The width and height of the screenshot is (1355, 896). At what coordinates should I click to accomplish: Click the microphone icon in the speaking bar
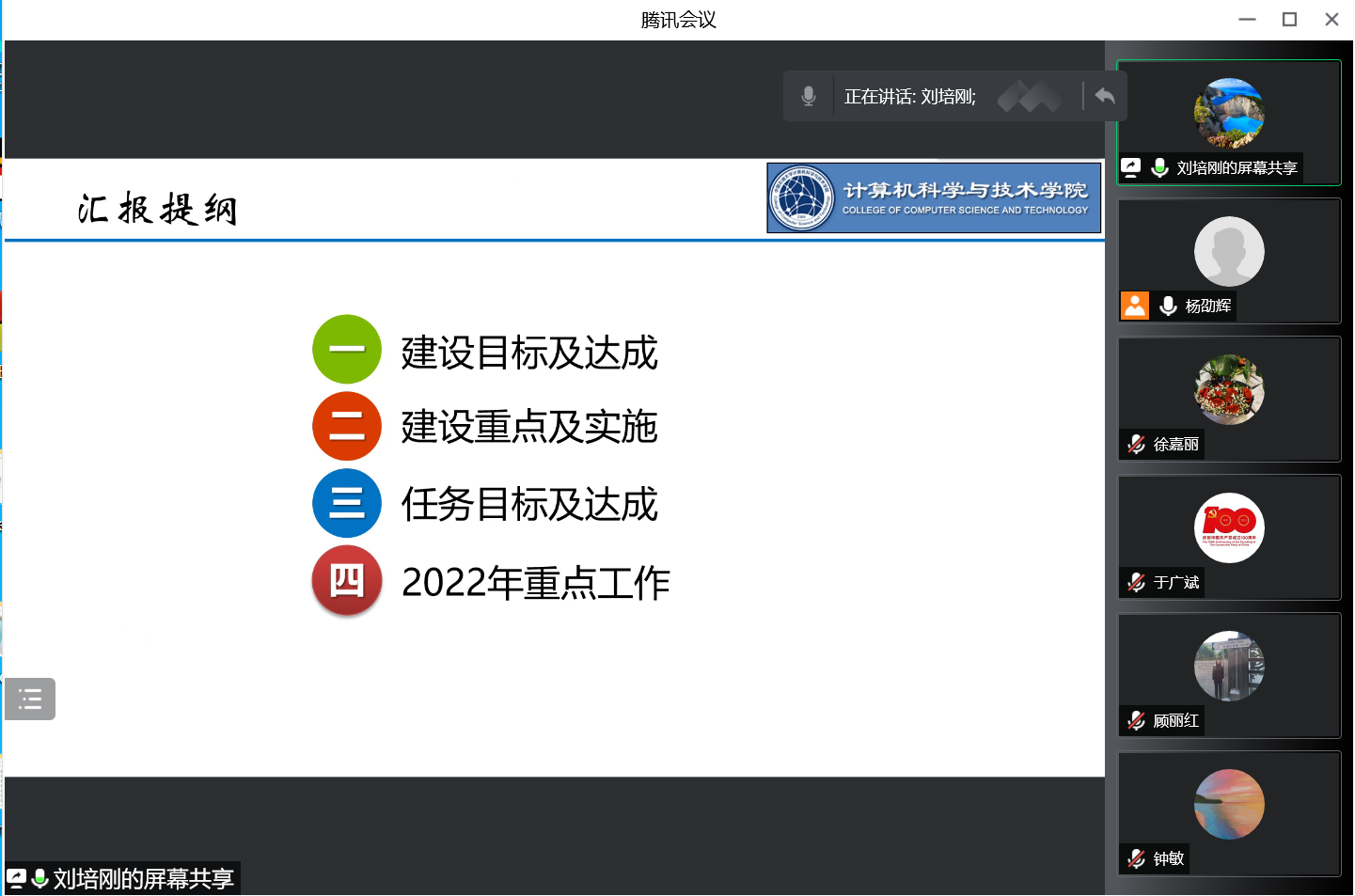[x=808, y=96]
